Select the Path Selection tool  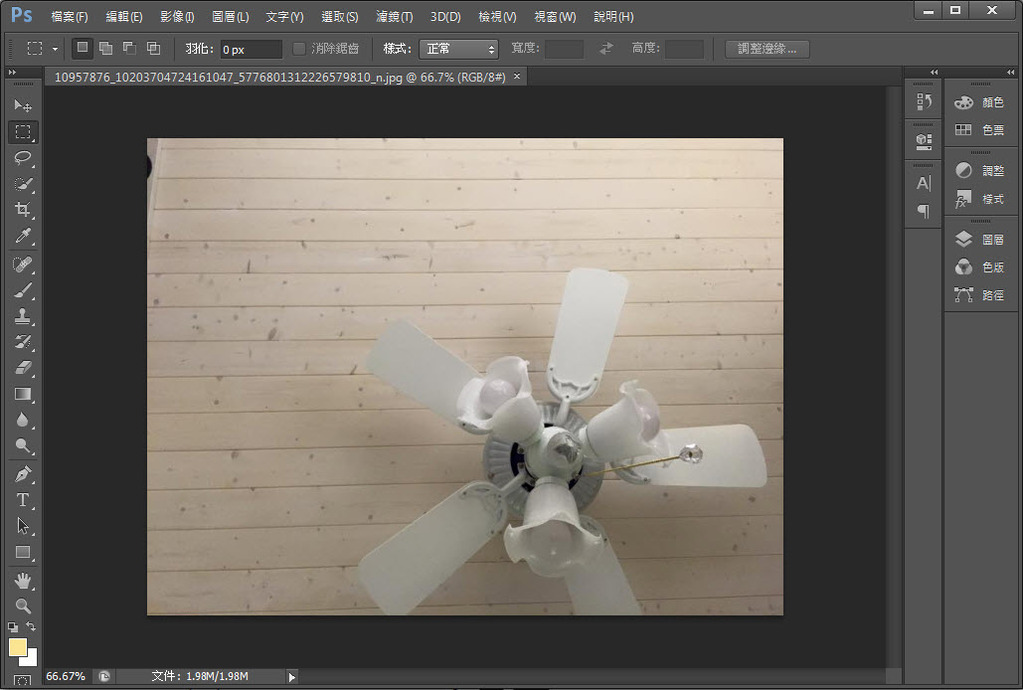click(x=23, y=526)
